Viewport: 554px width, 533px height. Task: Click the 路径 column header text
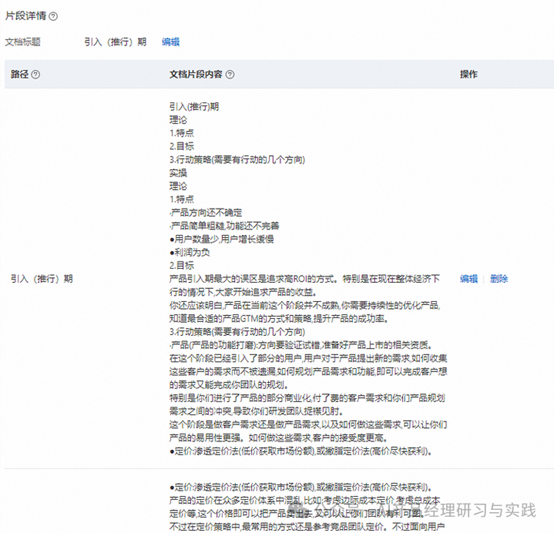click(19, 74)
